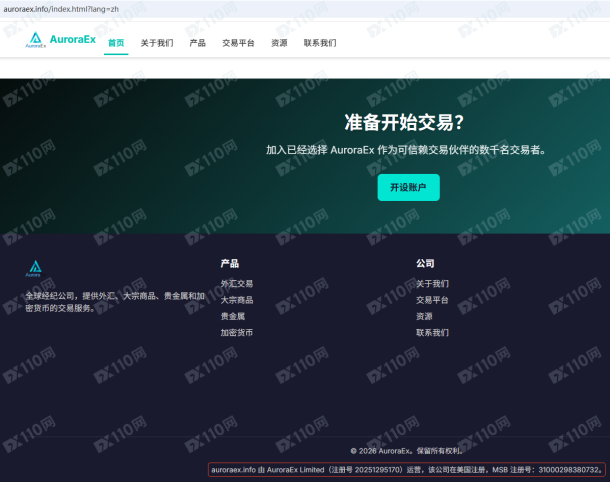The width and height of the screenshot is (610, 482).
Task: Open 大宗商品 footer link
Action: (237, 300)
